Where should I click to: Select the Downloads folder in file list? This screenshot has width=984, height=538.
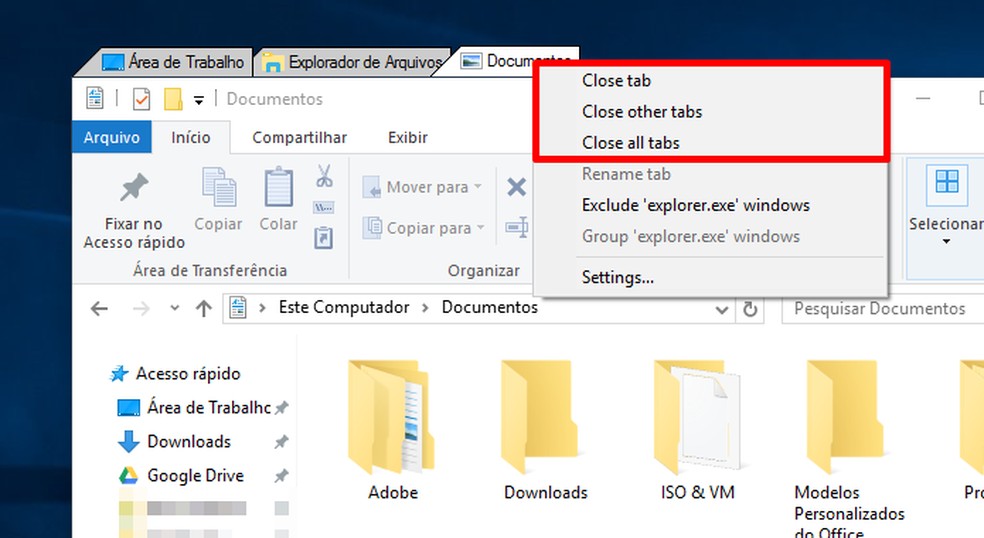click(545, 430)
